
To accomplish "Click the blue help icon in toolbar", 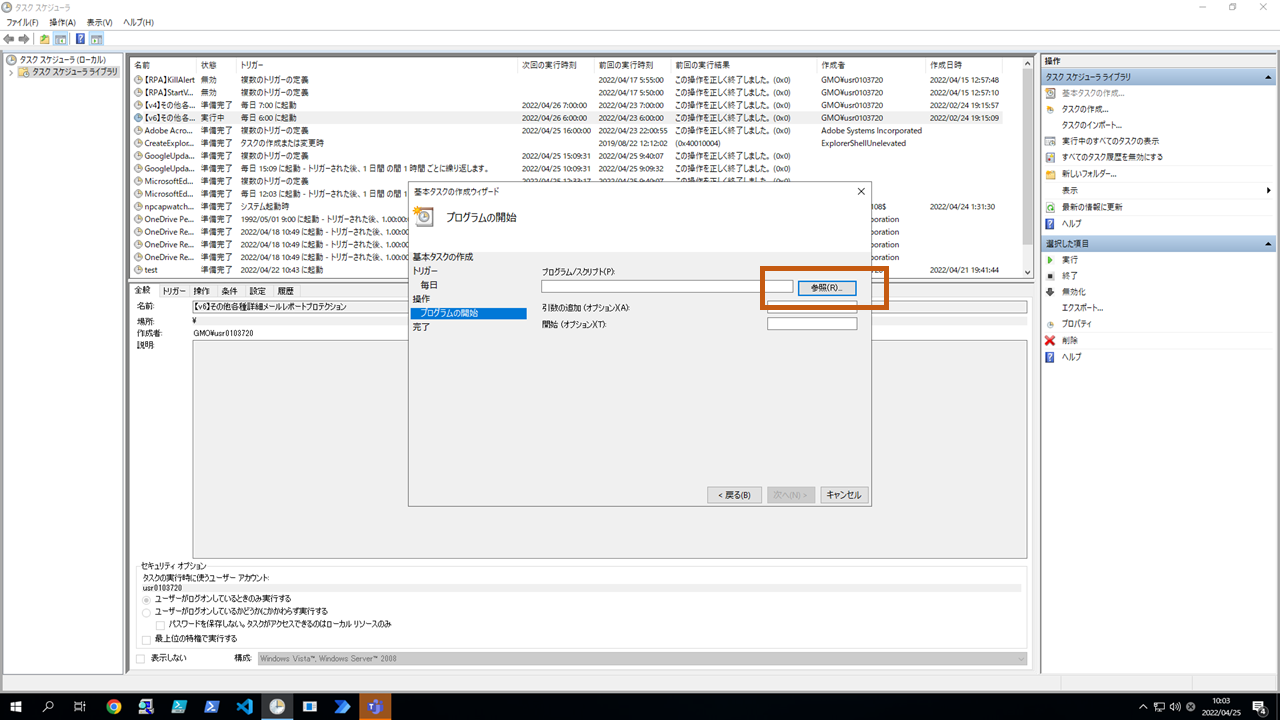I will (x=80, y=39).
